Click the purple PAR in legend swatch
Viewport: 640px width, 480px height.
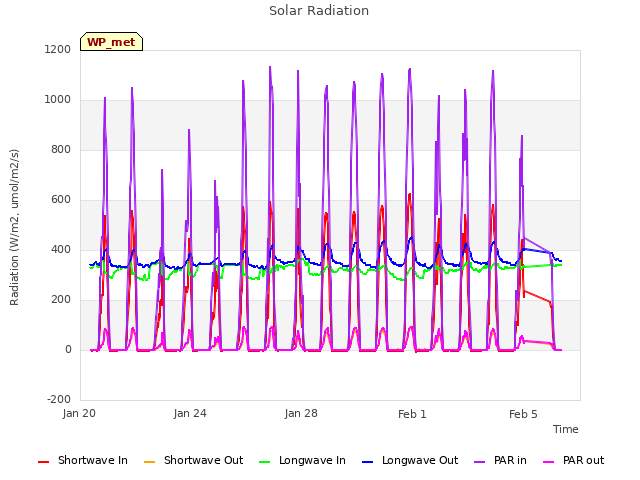pyautogui.click(x=480, y=462)
